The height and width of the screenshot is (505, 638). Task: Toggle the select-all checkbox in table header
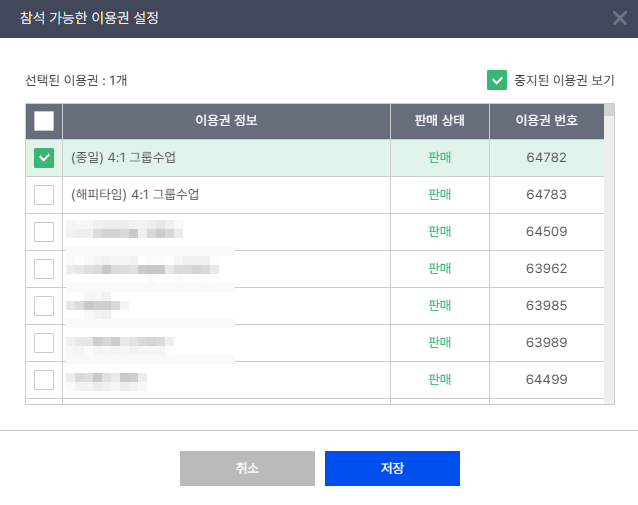[44, 121]
